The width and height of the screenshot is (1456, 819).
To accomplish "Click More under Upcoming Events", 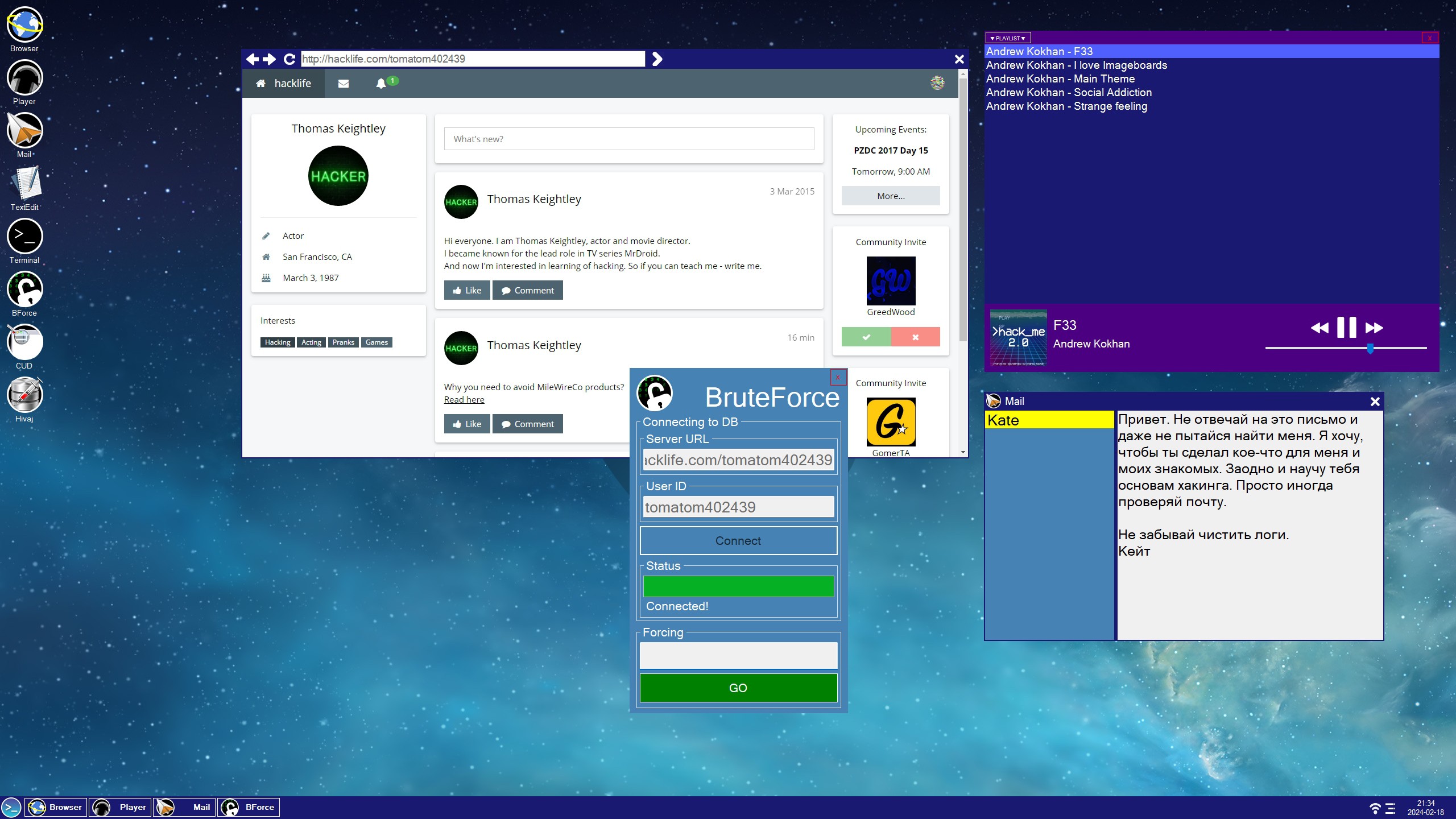I will pos(890,196).
